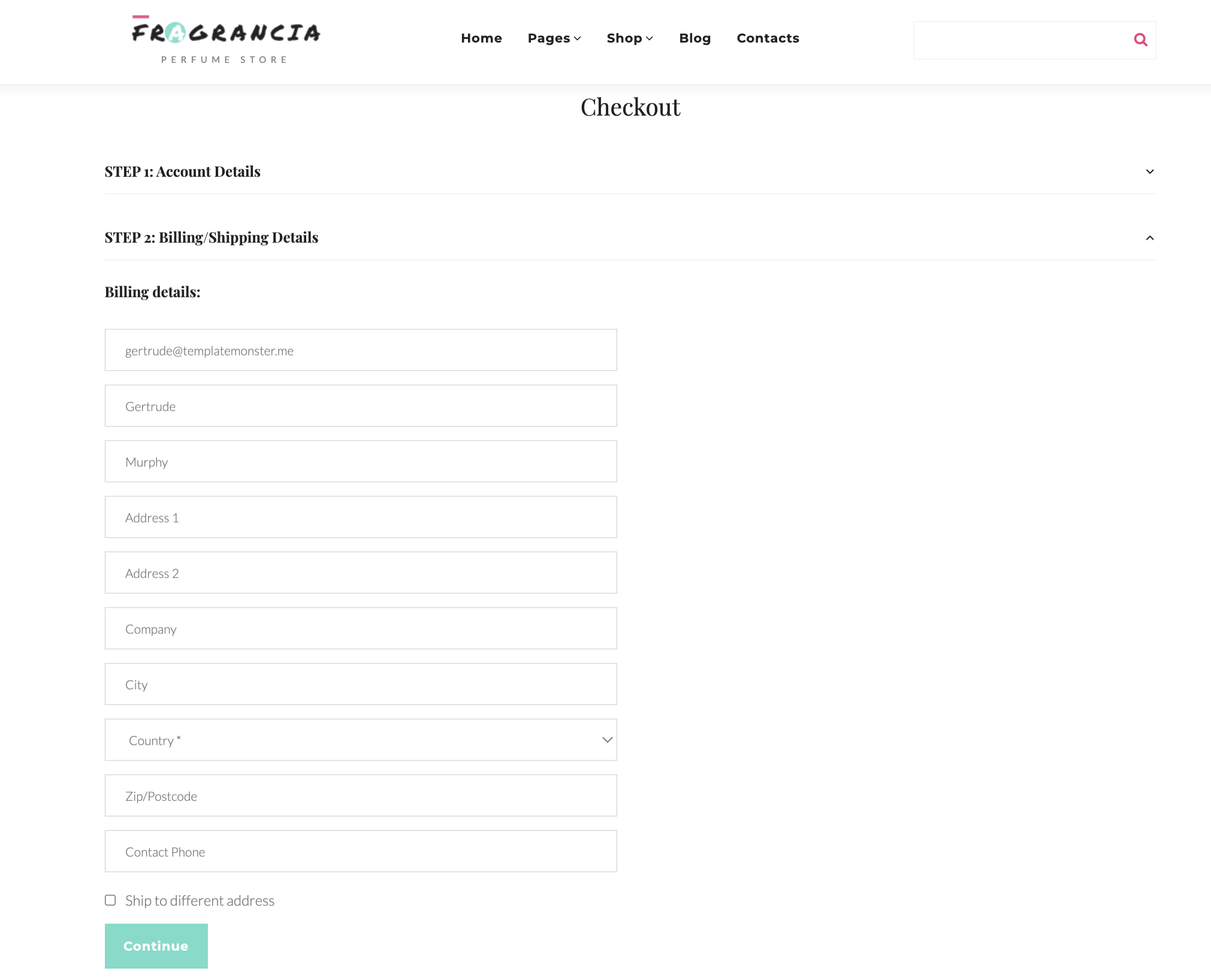Go to the Home page

point(481,38)
